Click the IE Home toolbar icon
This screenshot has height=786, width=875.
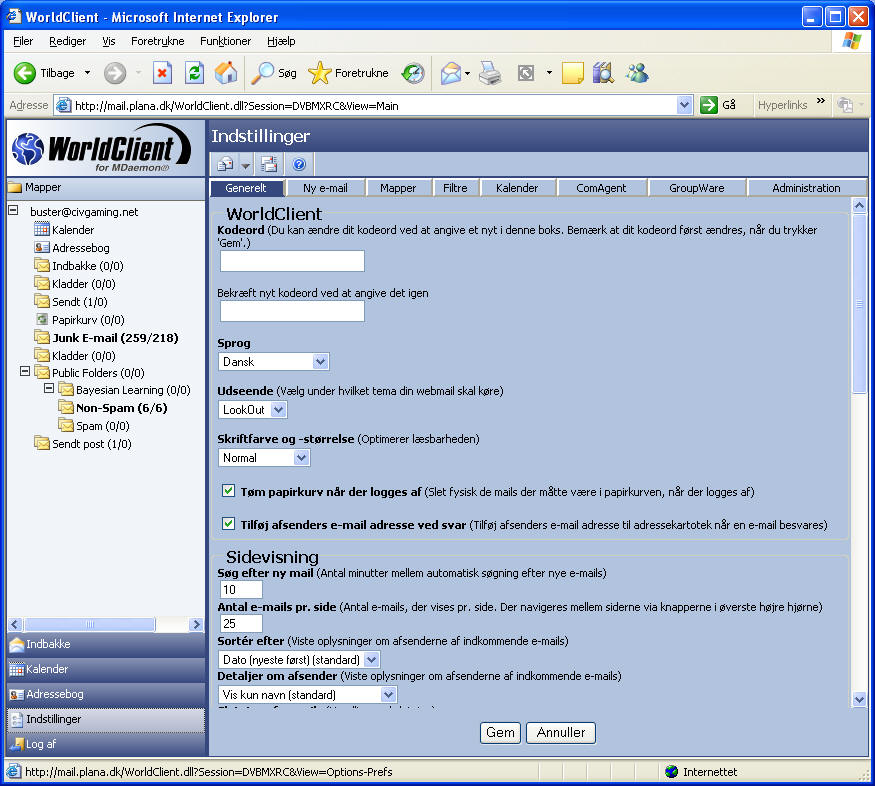[x=226, y=73]
